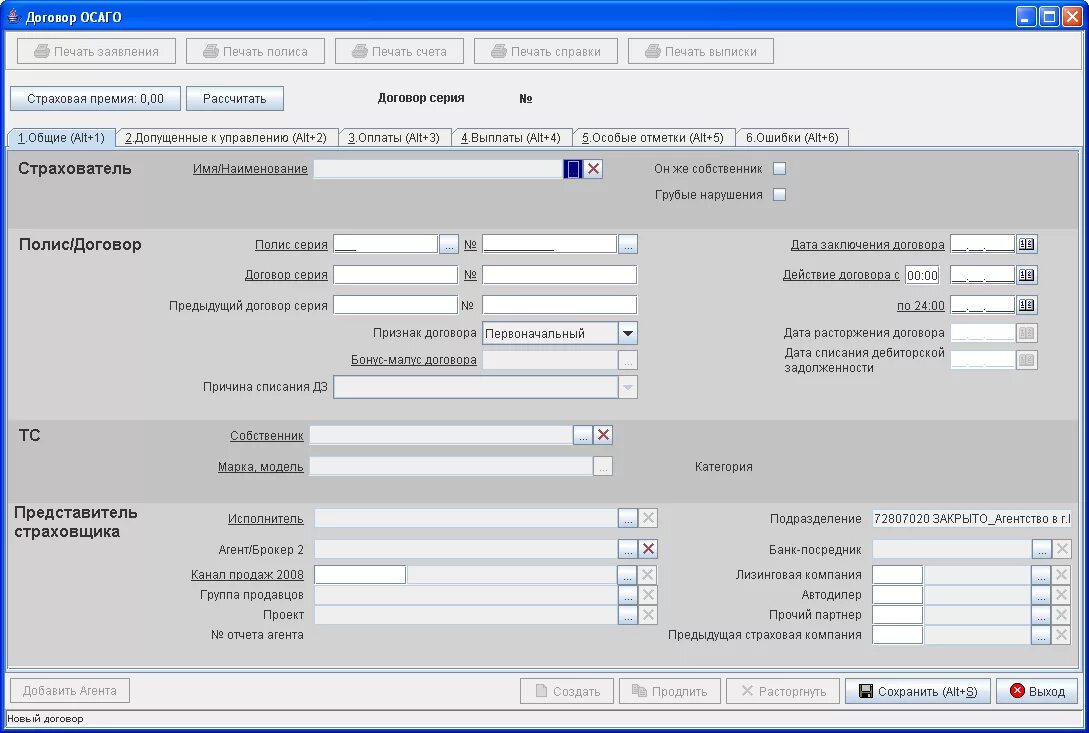Click Выход button
The height and width of the screenshot is (733, 1089).
(1037, 691)
